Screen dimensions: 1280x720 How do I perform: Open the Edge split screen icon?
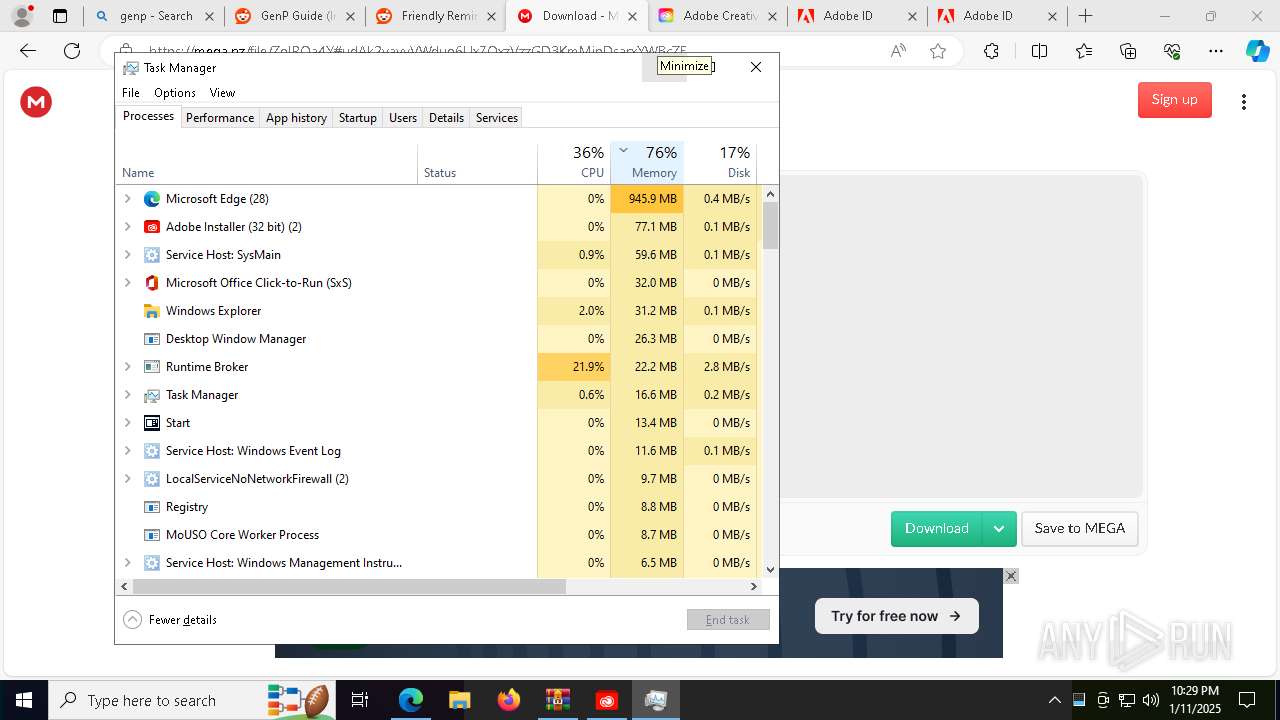(x=1039, y=52)
